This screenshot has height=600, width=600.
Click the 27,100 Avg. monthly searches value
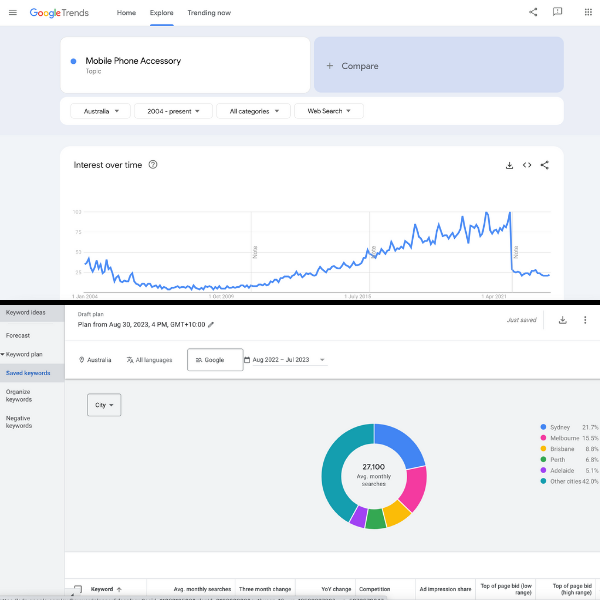(x=373, y=467)
